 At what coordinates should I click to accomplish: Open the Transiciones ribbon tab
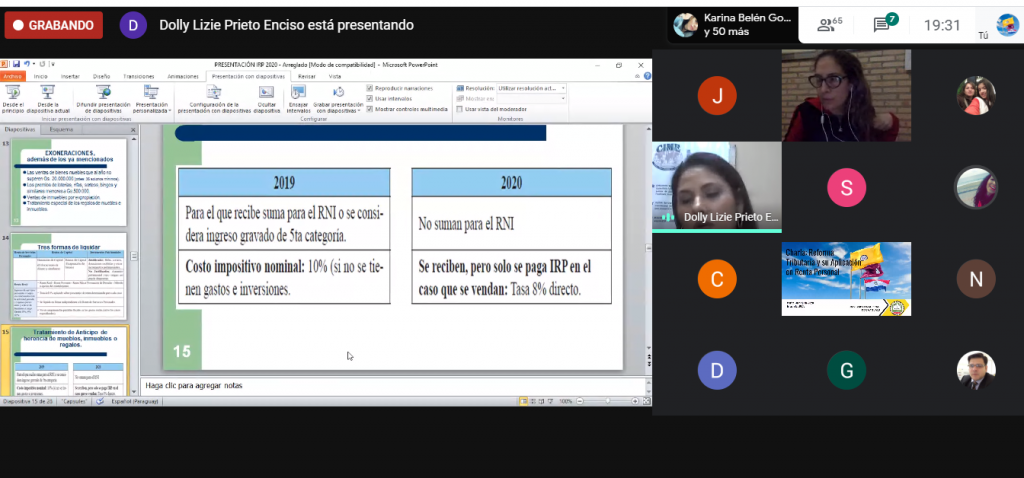click(139, 76)
